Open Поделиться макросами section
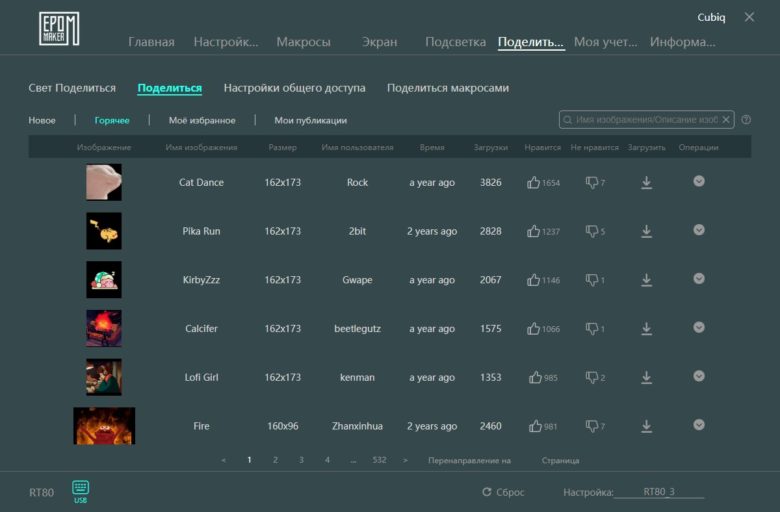This screenshot has width=780, height=512. pos(448,88)
